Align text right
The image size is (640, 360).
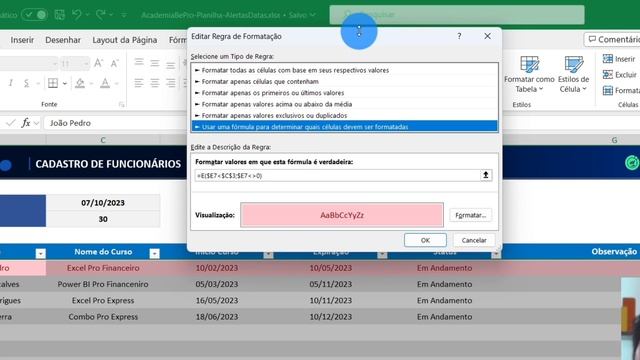pos(171,83)
